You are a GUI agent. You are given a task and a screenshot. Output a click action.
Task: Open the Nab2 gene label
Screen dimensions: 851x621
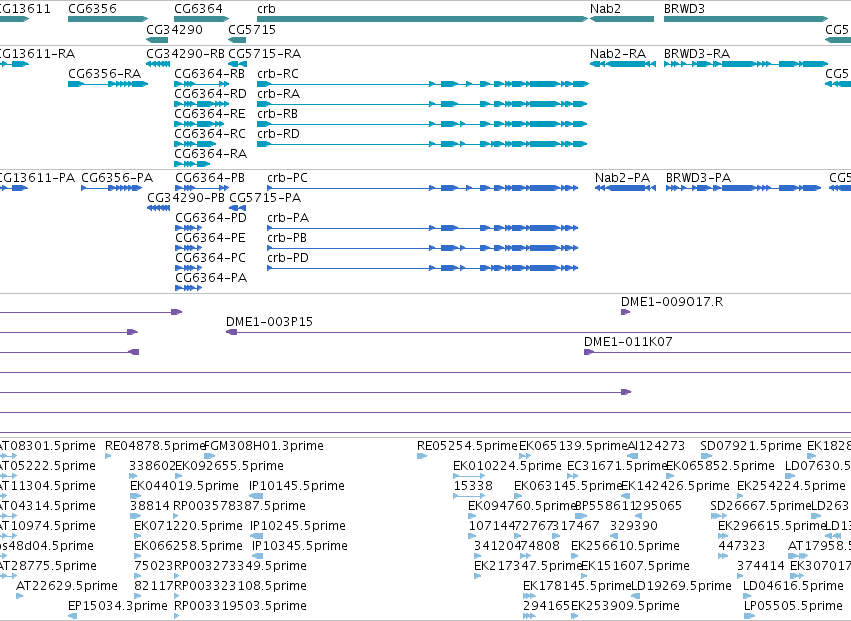pos(605,9)
